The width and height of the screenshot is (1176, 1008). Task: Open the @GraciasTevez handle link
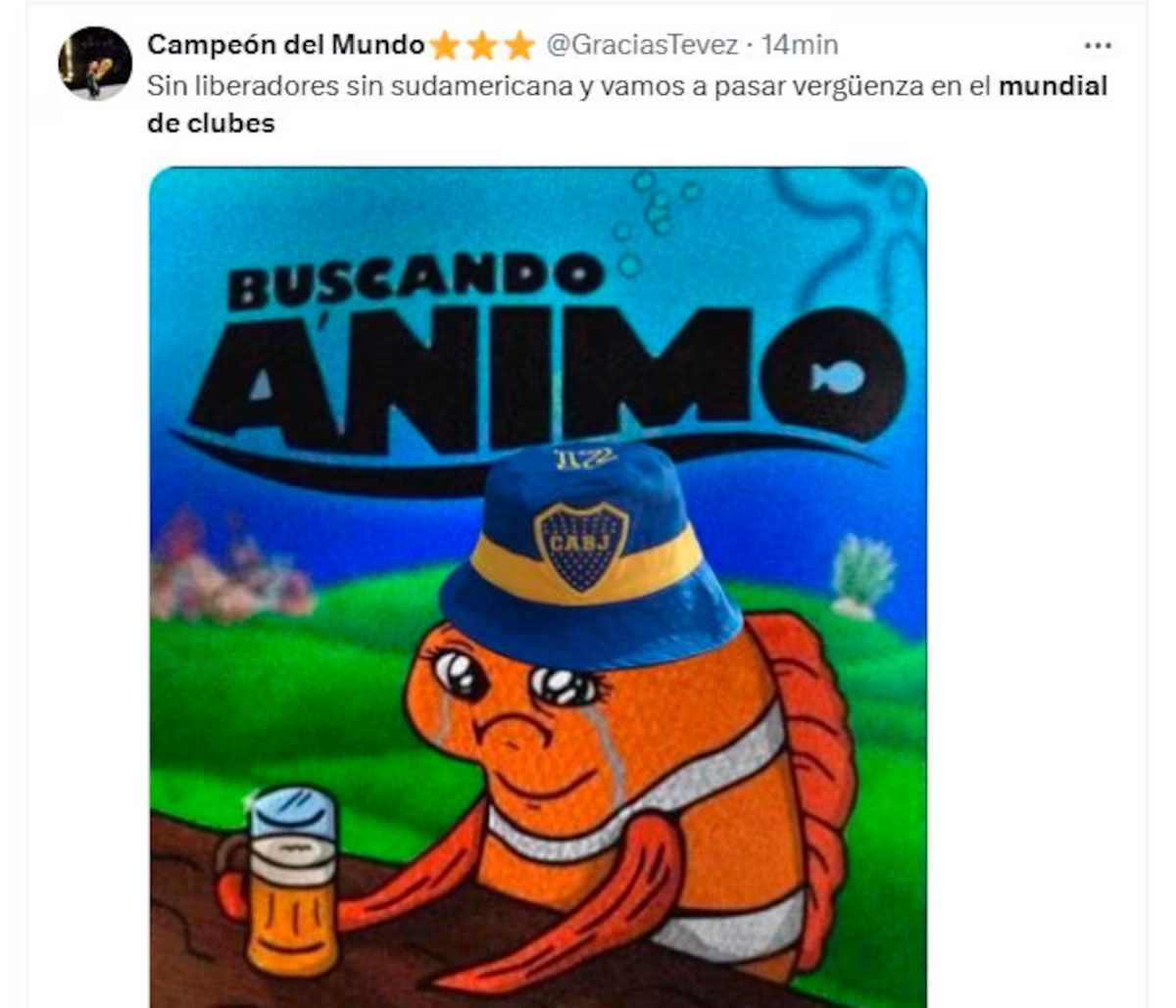click(642, 45)
